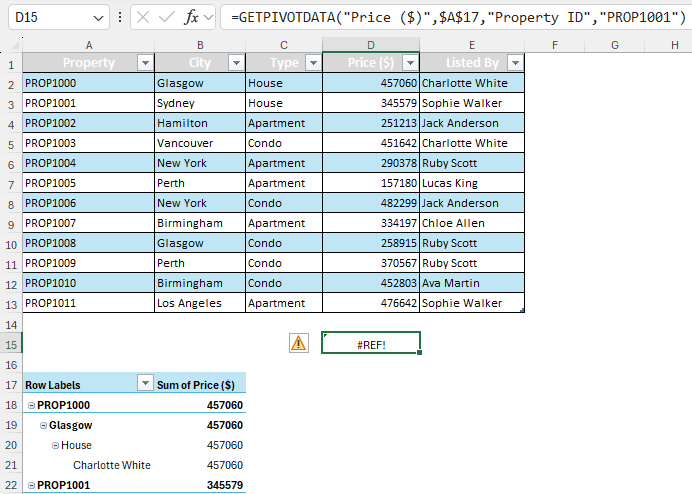Open the Property column filter dropdown
The width and height of the screenshot is (692, 494).
click(145, 63)
